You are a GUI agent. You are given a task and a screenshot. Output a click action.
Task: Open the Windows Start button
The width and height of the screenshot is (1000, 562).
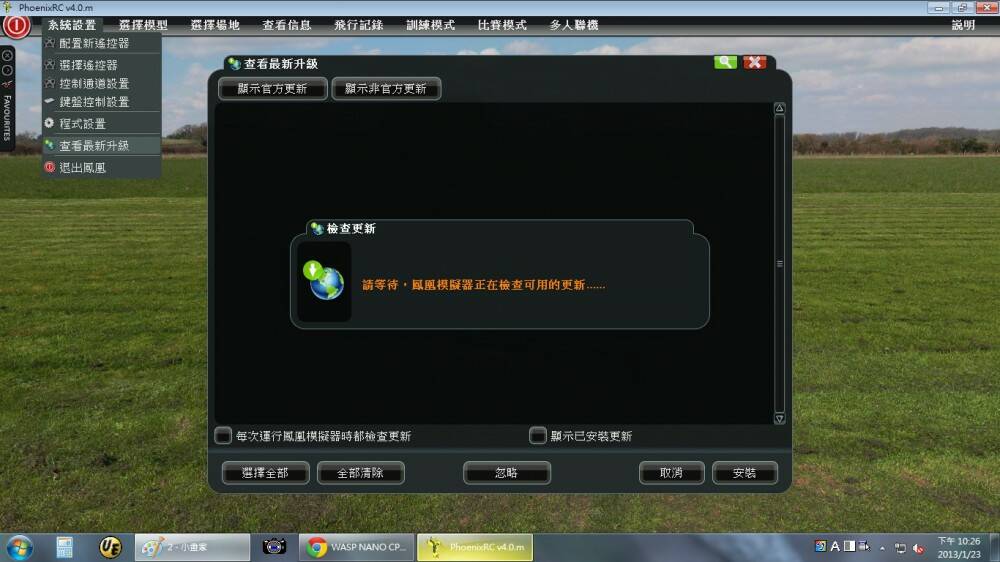click(19, 547)
